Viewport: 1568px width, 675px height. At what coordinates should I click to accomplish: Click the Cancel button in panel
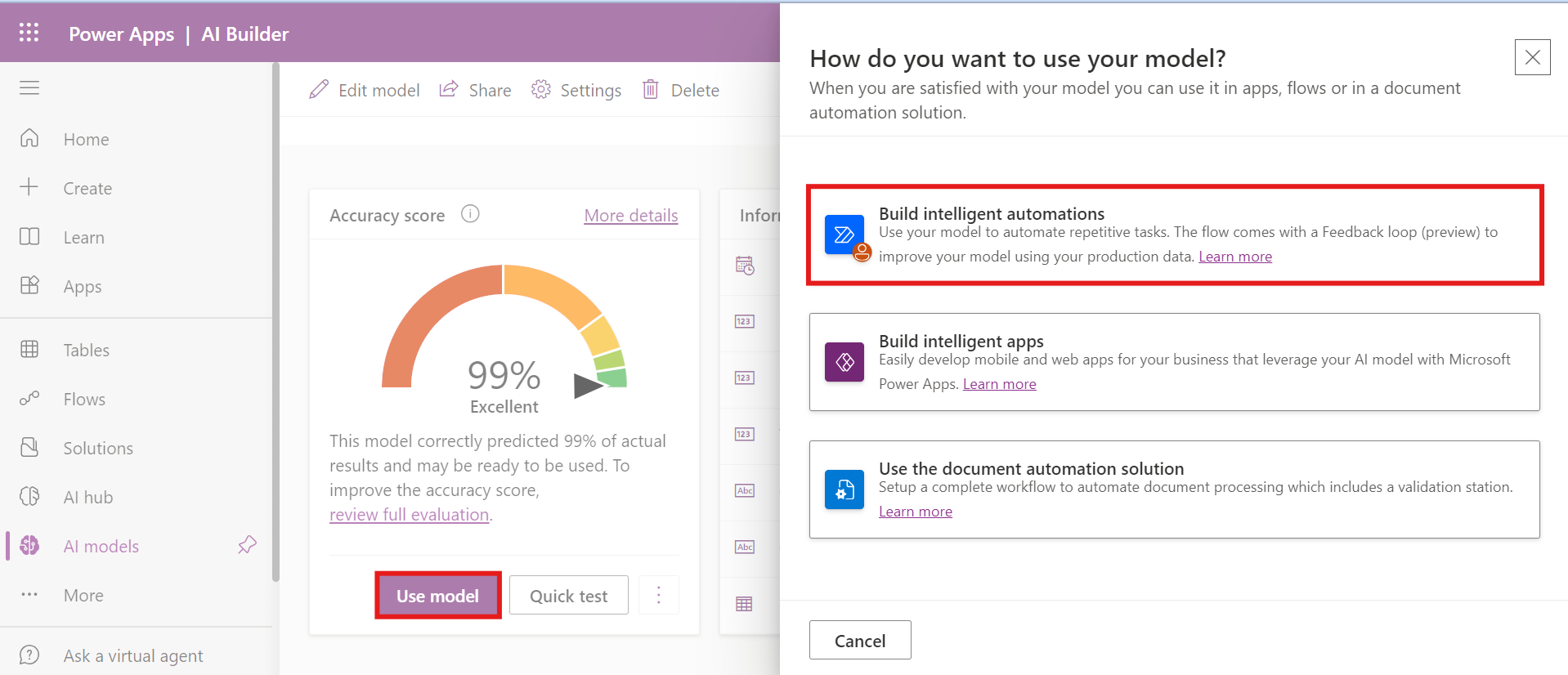pos(859,641)
